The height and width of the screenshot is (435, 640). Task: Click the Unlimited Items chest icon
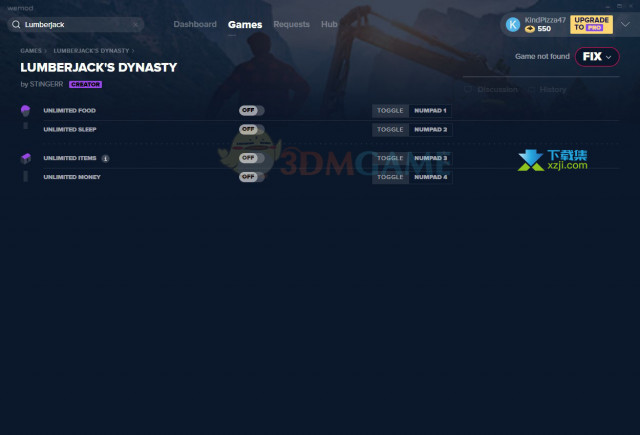pyautogui.click(x=26, y=158)
